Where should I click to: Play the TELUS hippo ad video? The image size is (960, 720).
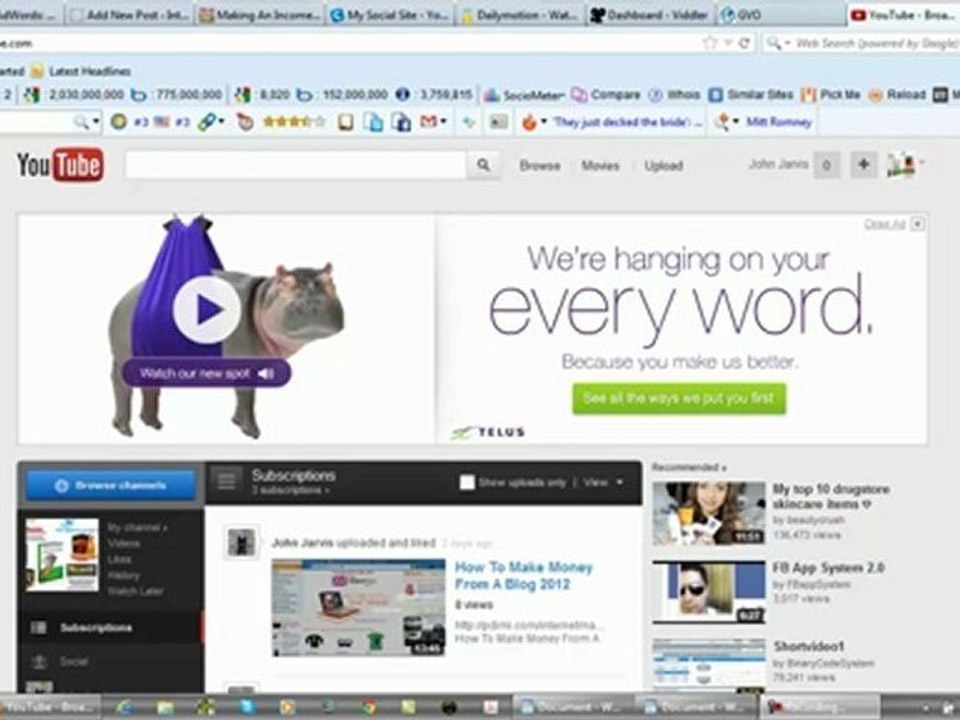pos(206,309)
